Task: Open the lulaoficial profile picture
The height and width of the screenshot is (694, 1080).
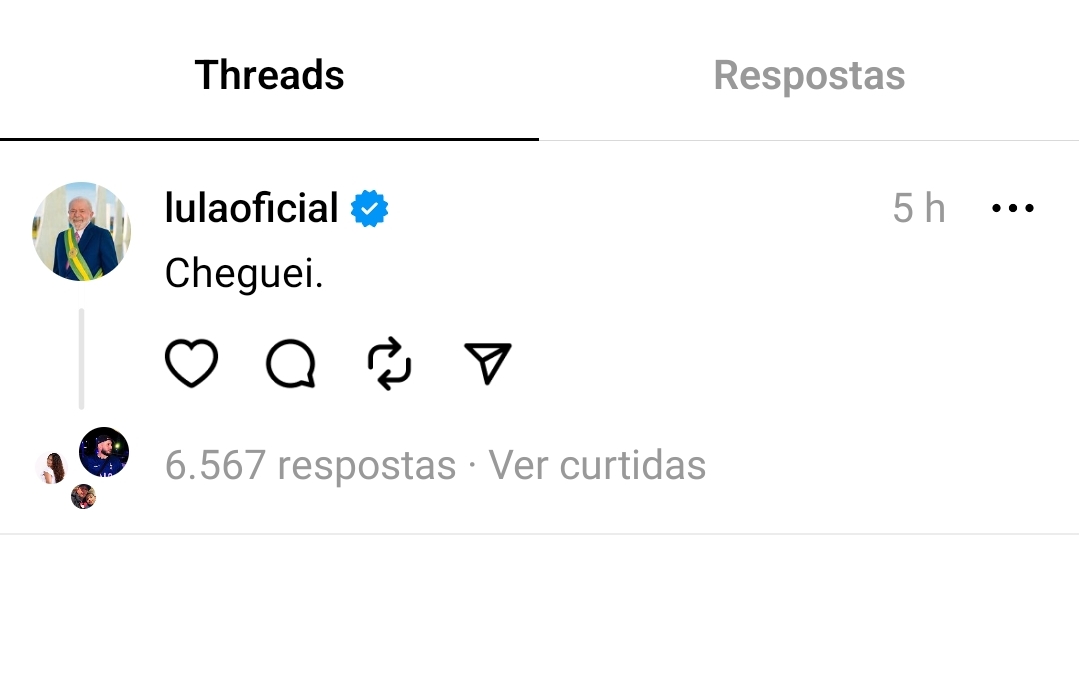Action: point(81,231)
